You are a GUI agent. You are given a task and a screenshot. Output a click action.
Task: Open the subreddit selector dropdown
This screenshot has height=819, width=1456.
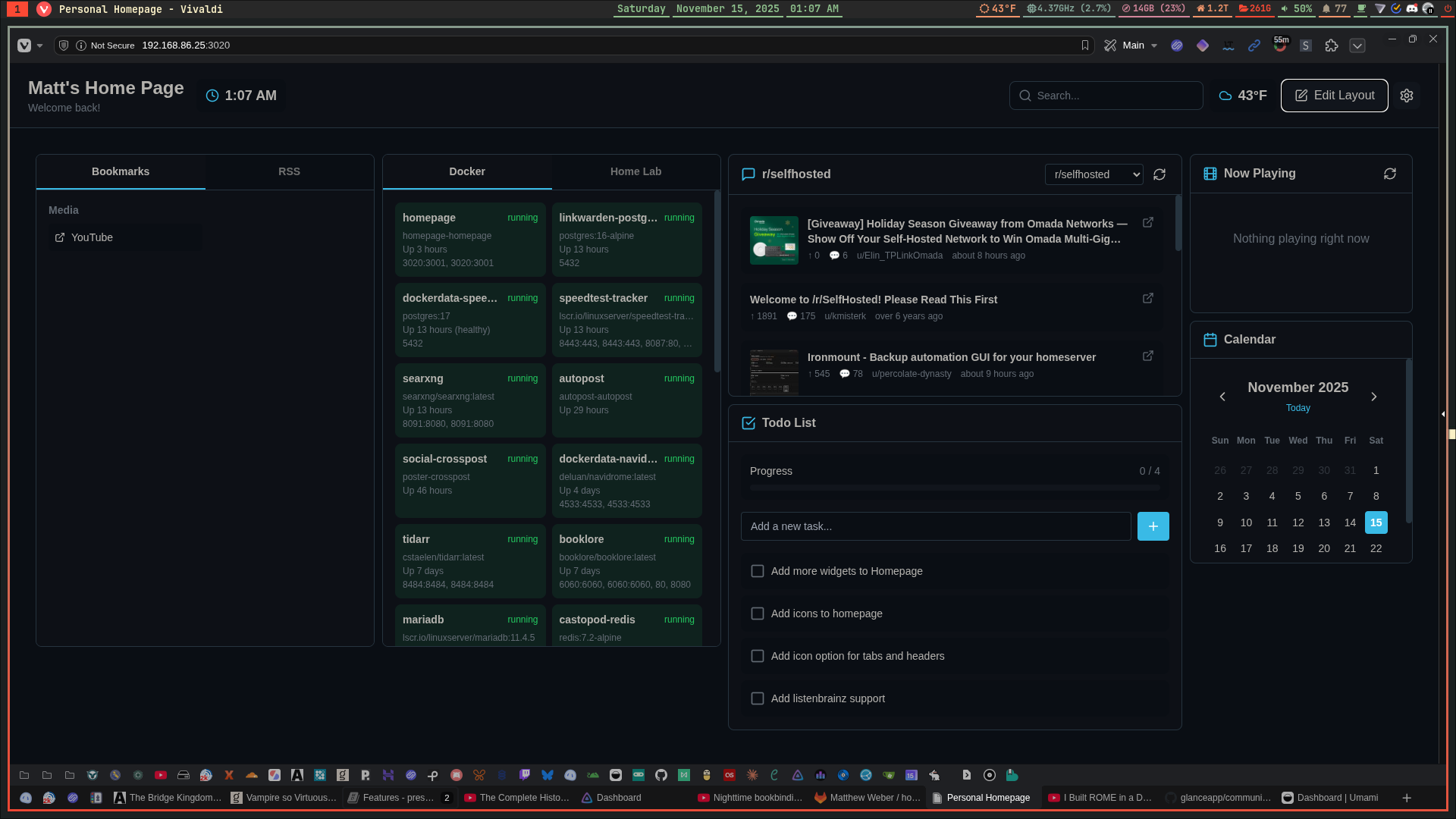(1094, 174)
